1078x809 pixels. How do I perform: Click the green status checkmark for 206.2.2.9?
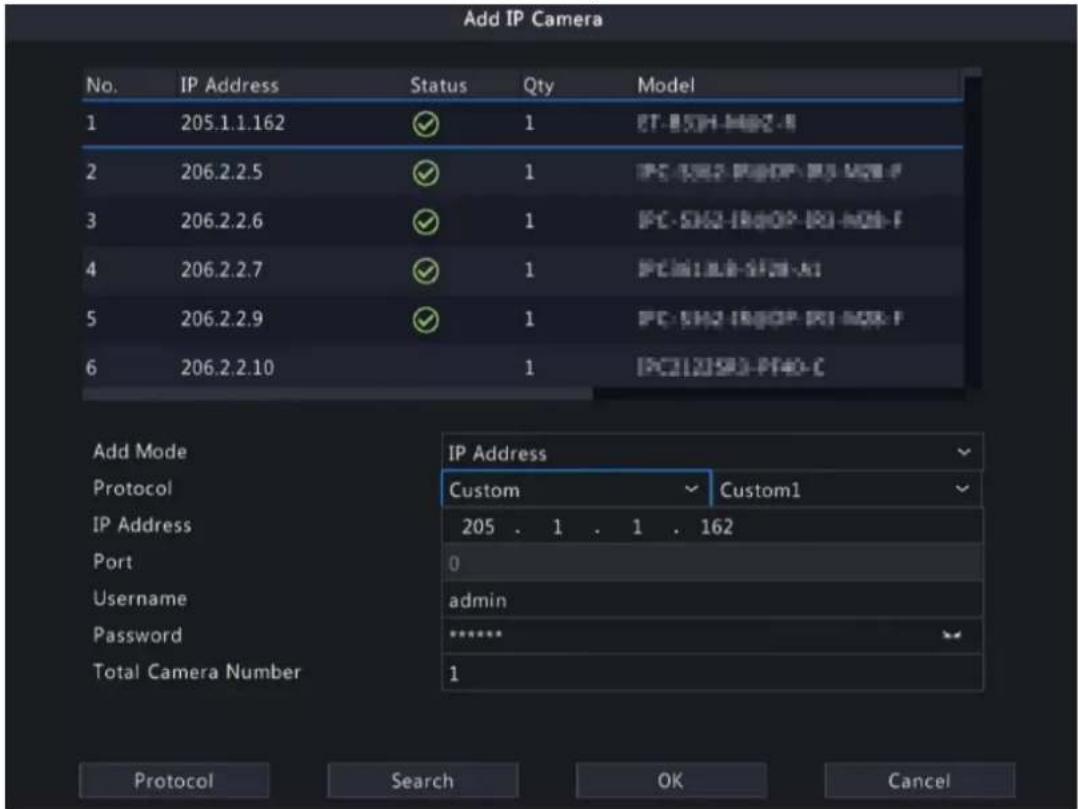426,320
